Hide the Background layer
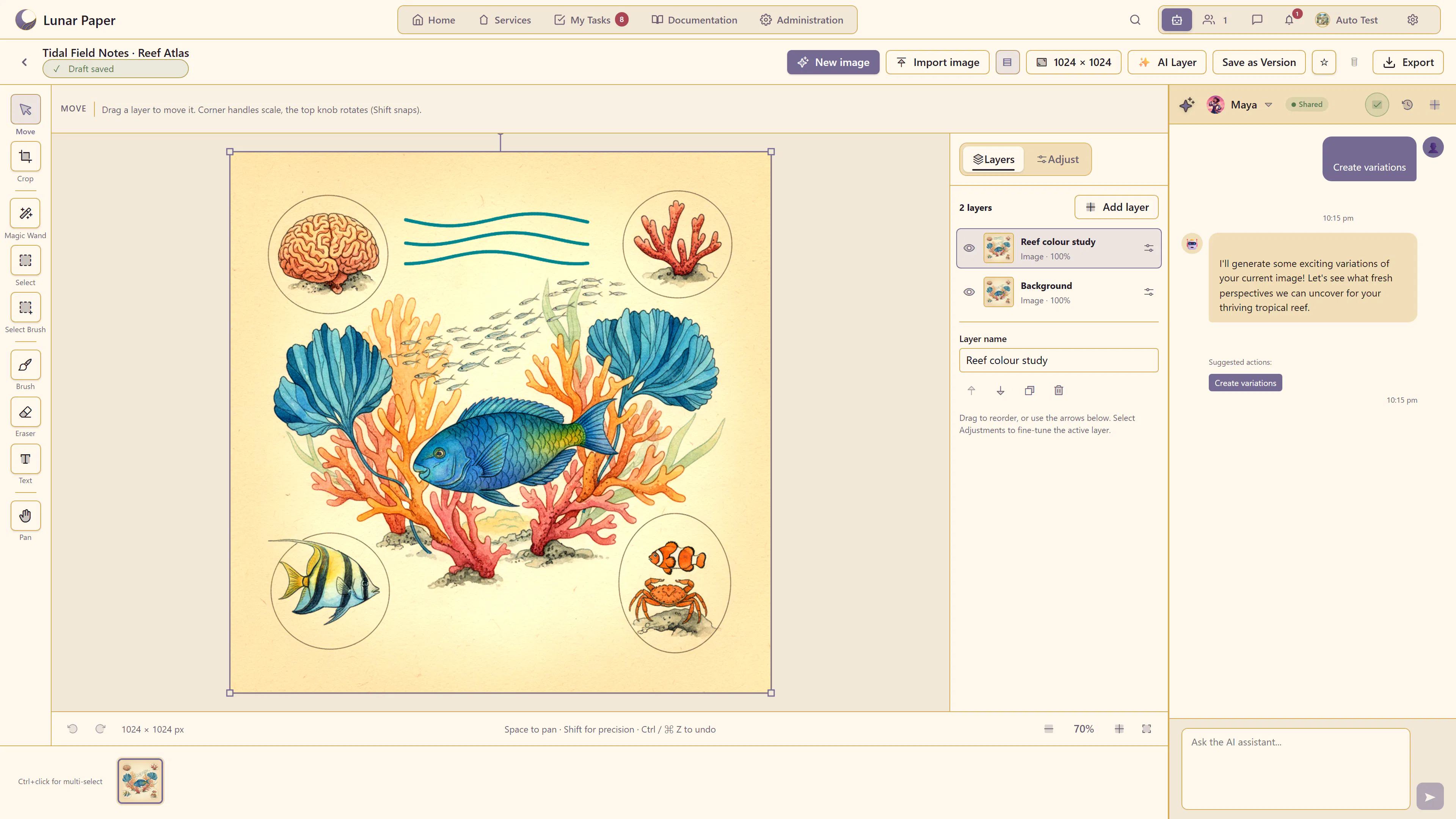The height and width of the screenshot is (819, 1456). 969,292
